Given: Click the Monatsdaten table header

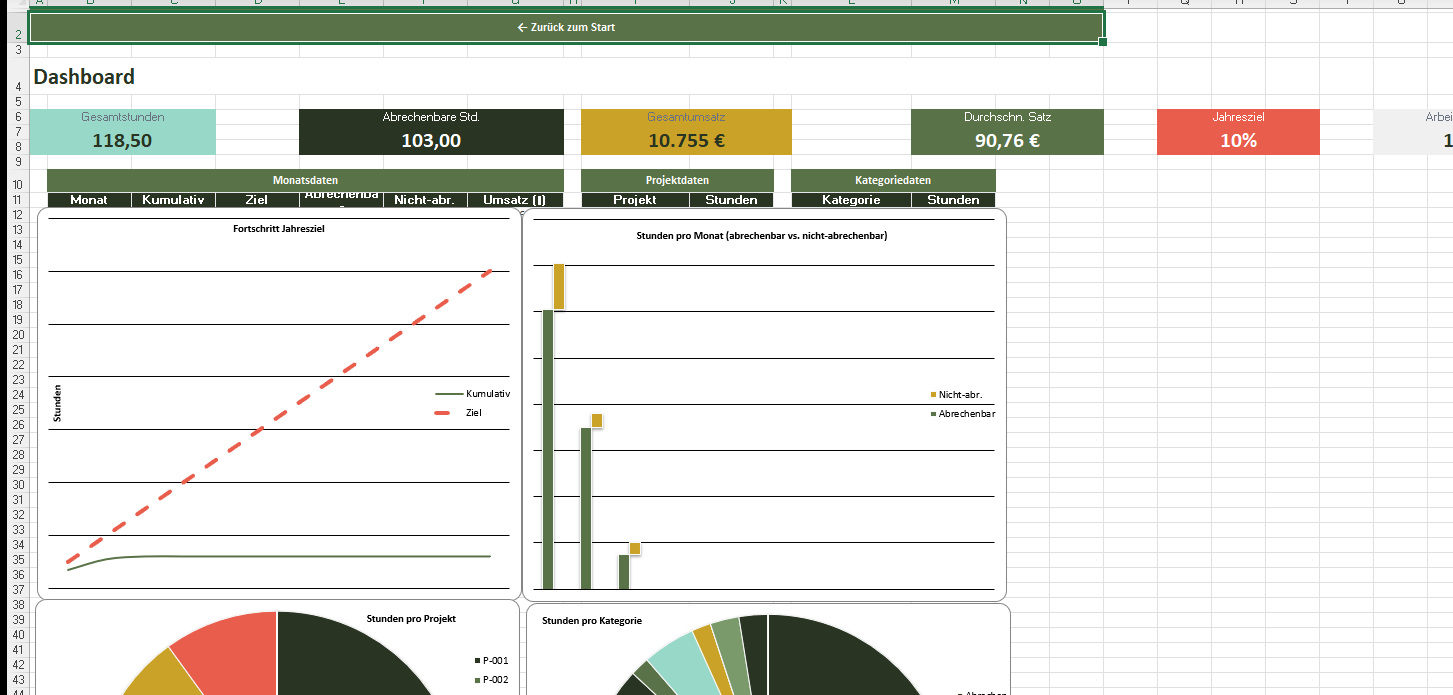Looking at the screenshot, I should (x=305, y=180).
